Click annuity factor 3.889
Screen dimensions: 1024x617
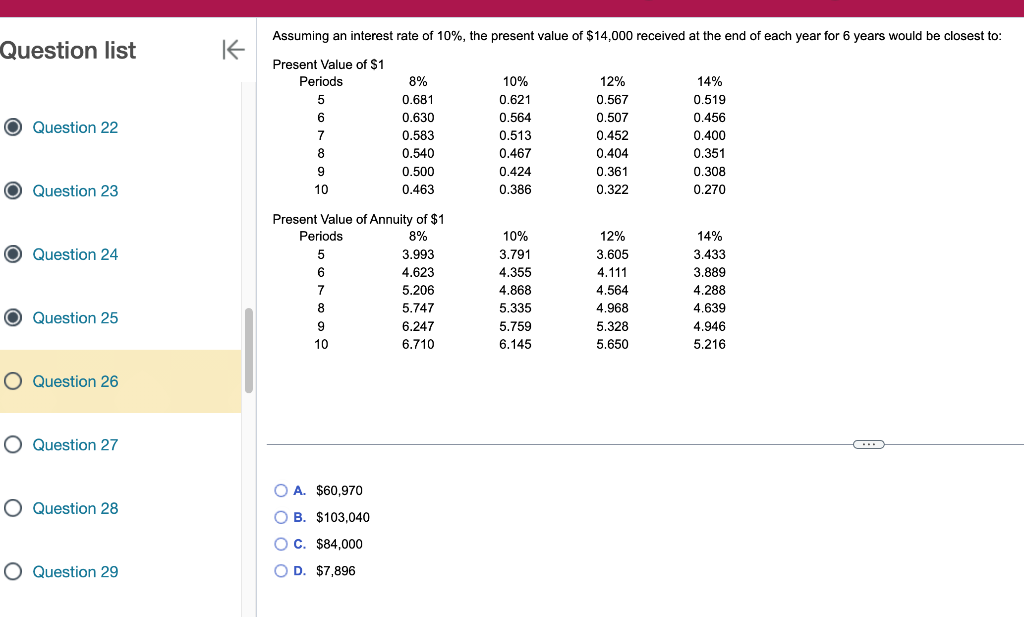(709, 272)
